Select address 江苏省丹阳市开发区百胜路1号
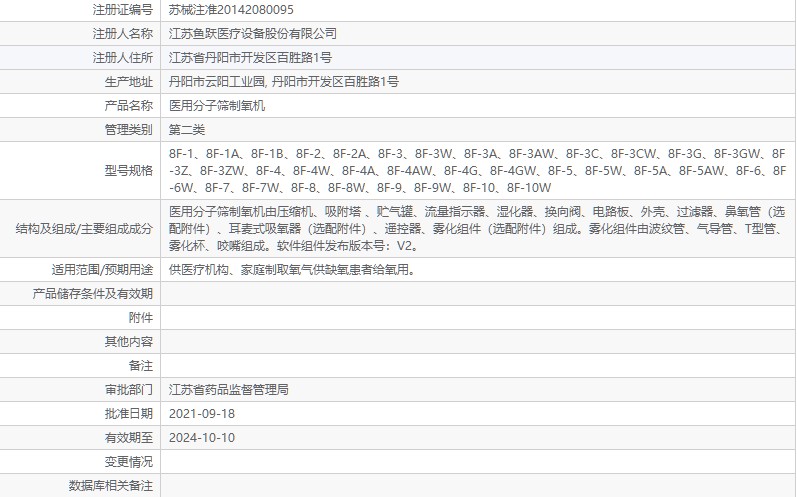 250,57
